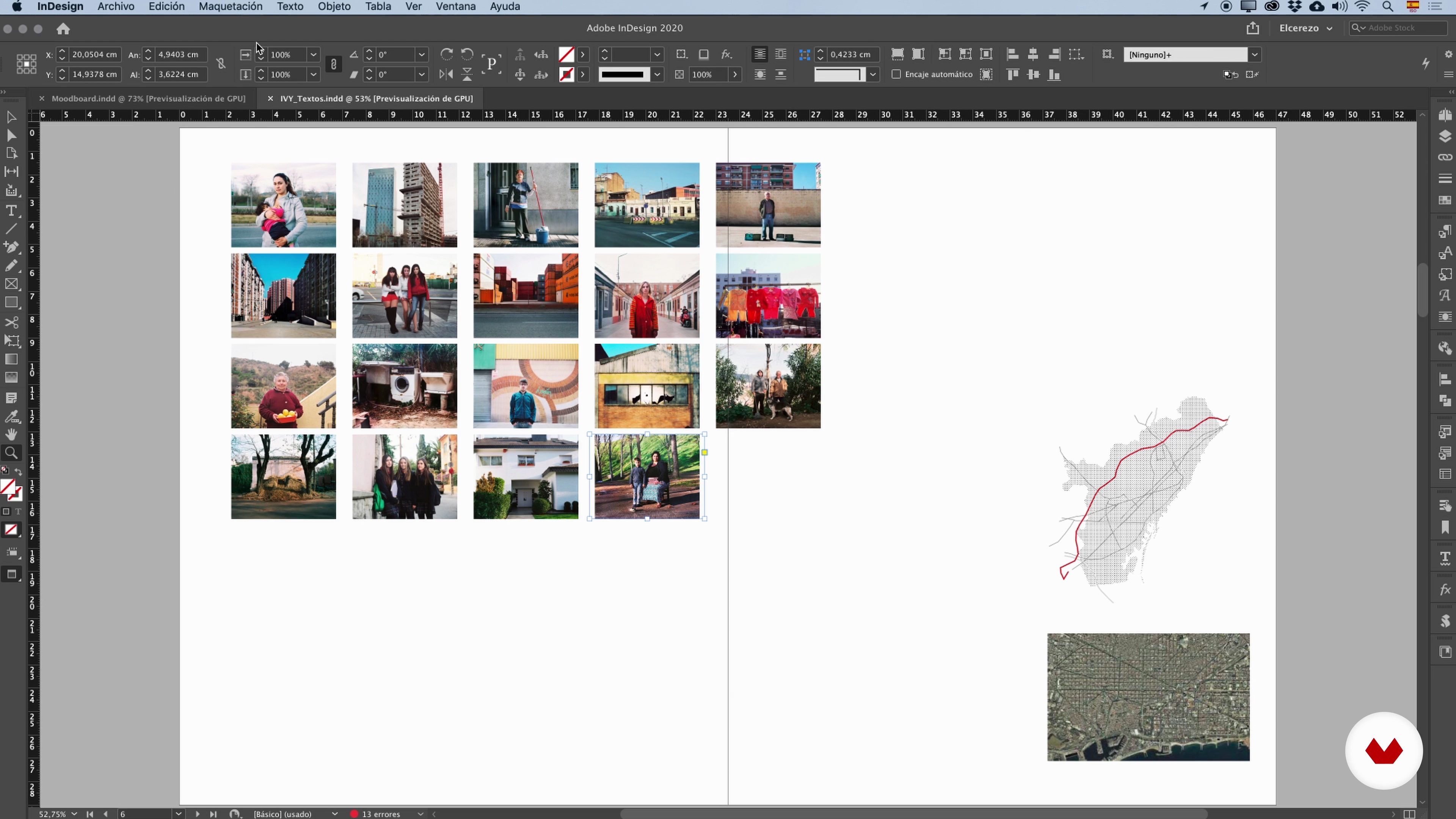Select the Hand tool
This screenshot has width=1456, height=819.
tap(11, 434)
